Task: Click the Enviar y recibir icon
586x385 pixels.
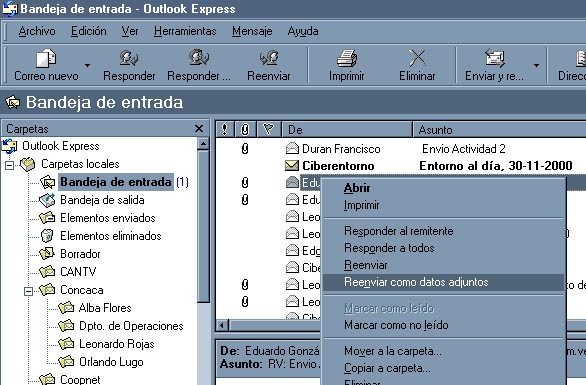Action: tap(494, 58)
